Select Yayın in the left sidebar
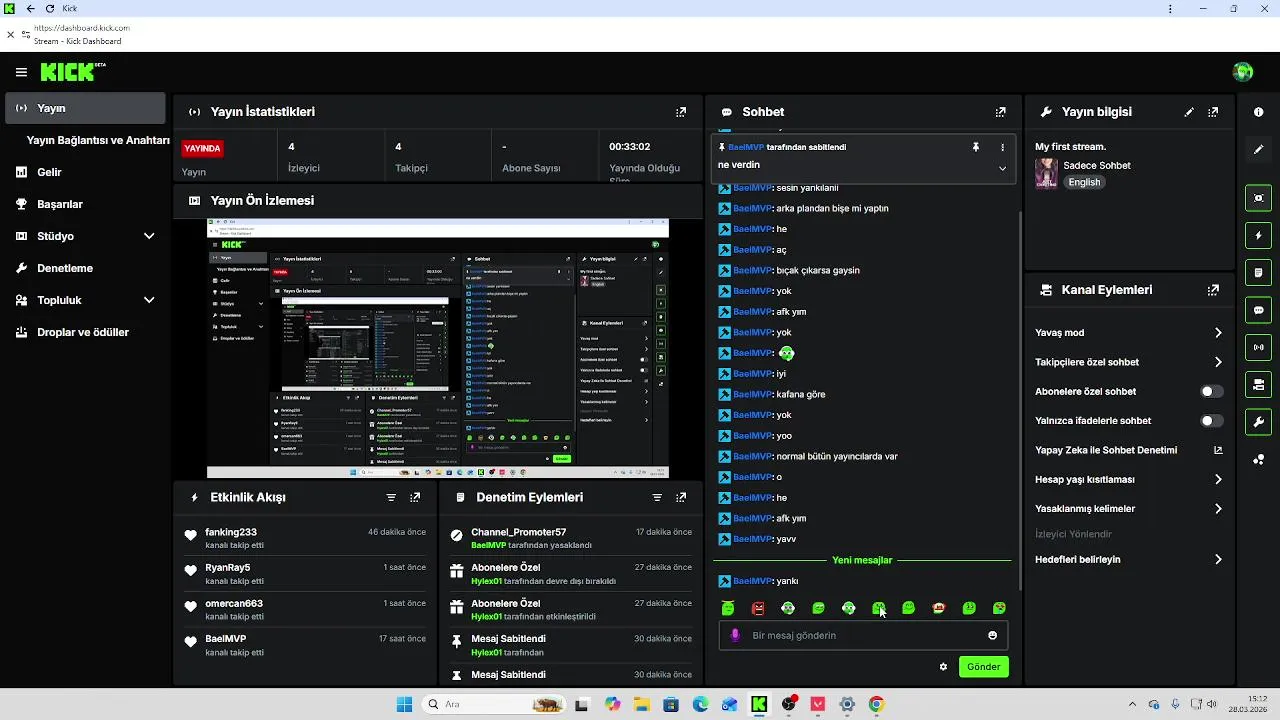Image resolution: width=1280 pixels, height=720 pixels. [x=84, y=108]
